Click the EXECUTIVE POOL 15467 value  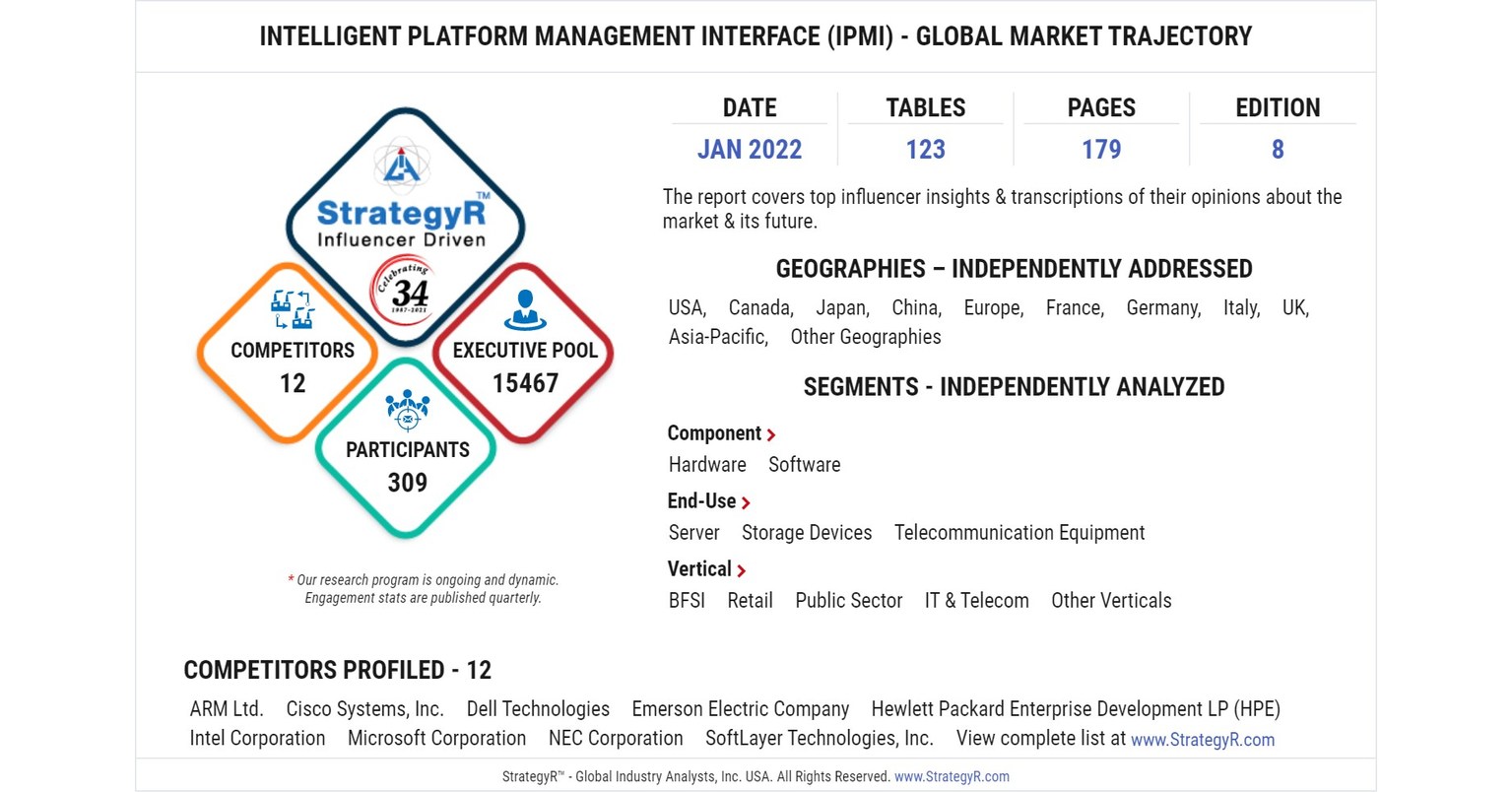click(x=525, y=383)
